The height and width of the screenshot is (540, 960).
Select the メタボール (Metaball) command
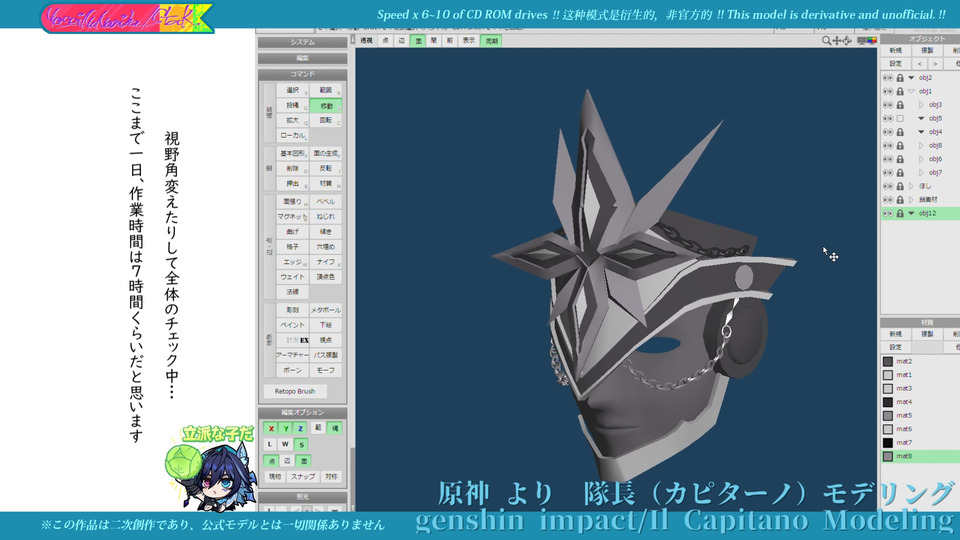(x=326, y=310)
